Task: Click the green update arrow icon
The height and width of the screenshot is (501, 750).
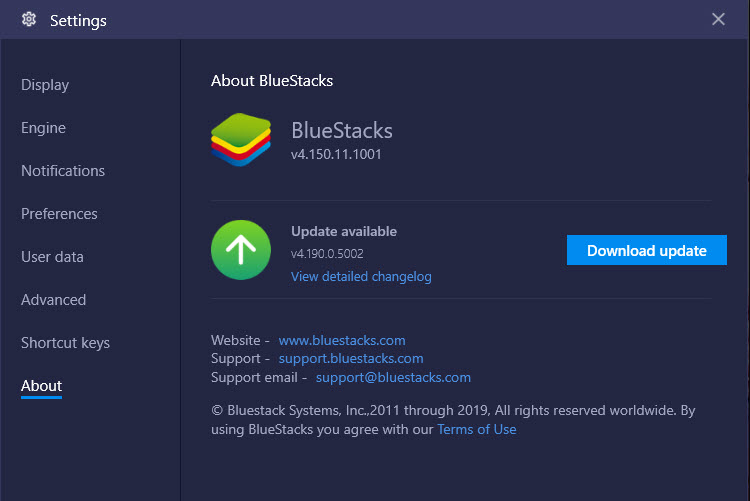Action: pos(241,250)
